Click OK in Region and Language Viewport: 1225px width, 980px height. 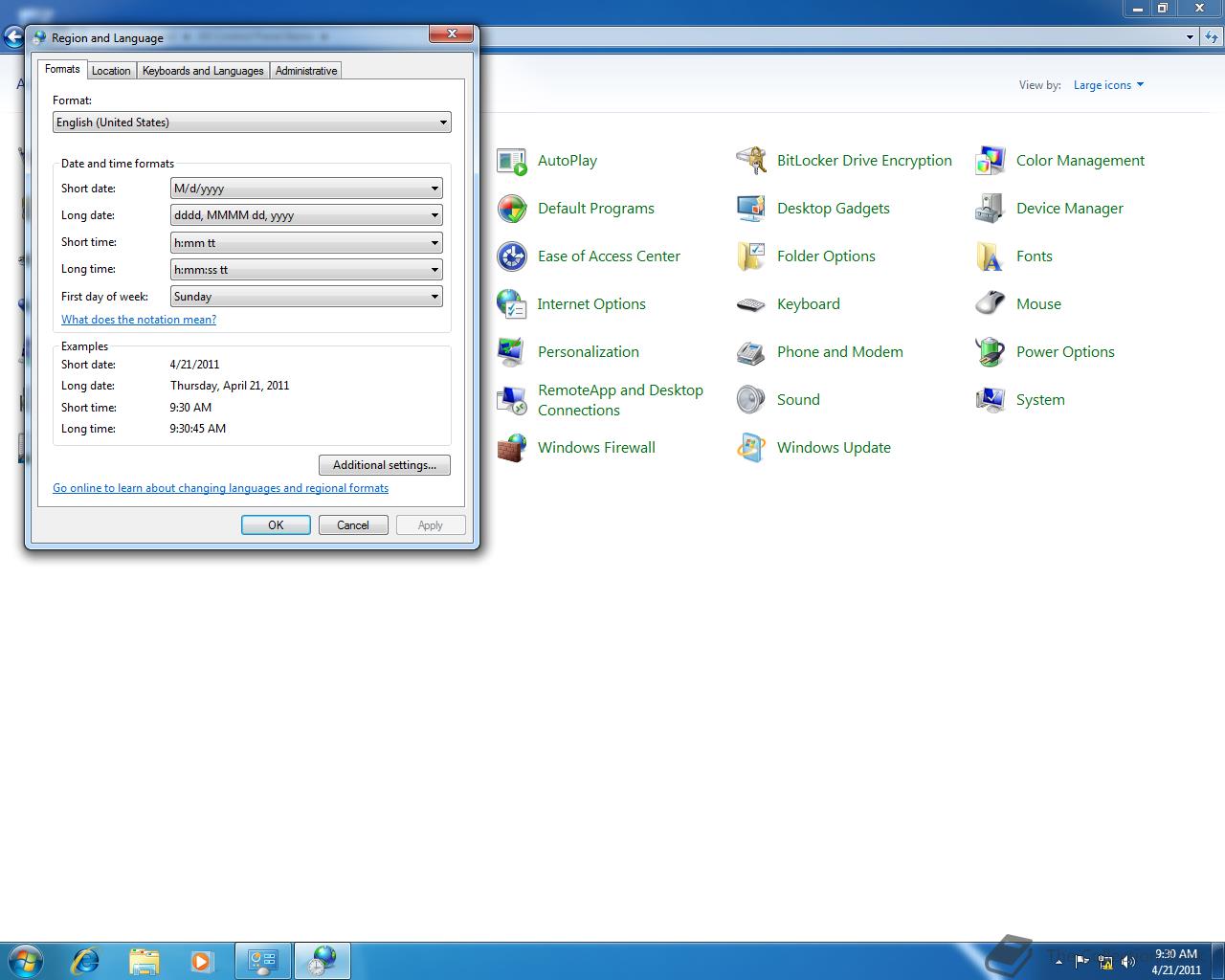[276, 525]
